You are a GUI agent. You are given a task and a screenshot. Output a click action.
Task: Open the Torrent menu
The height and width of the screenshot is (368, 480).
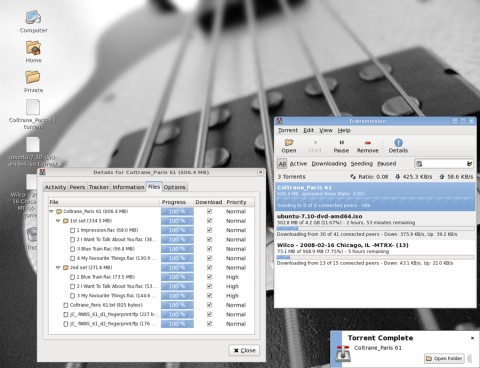click(288, 130)
